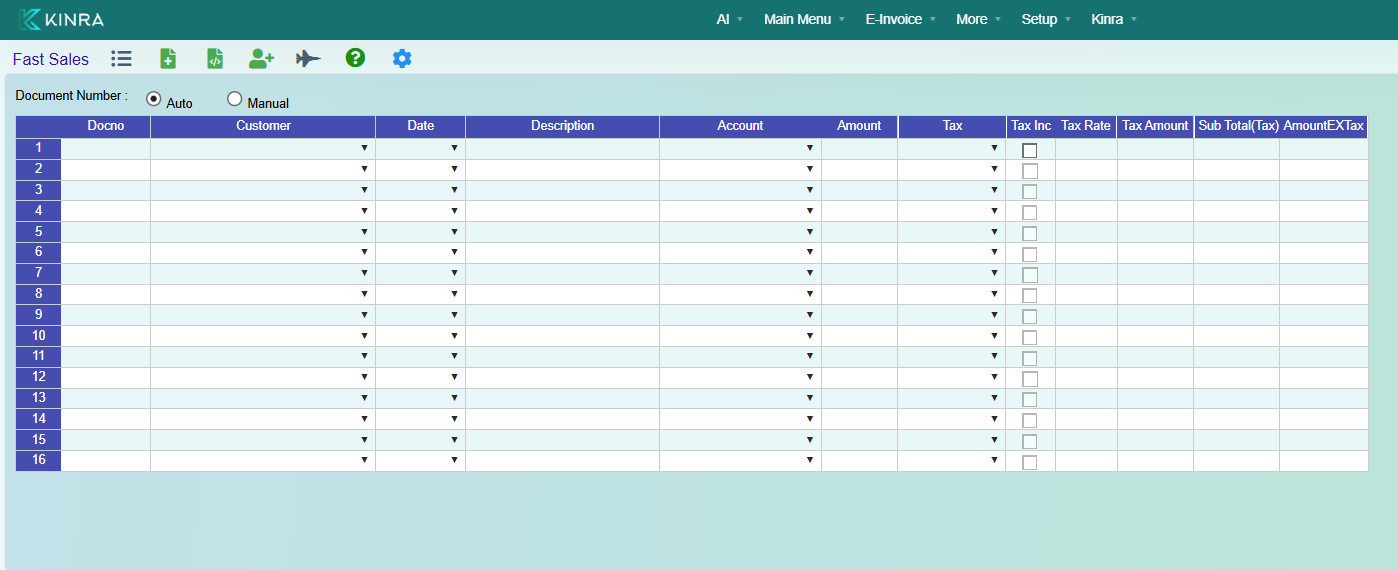Click the Docno field in row 1

[x=106, y=148]
